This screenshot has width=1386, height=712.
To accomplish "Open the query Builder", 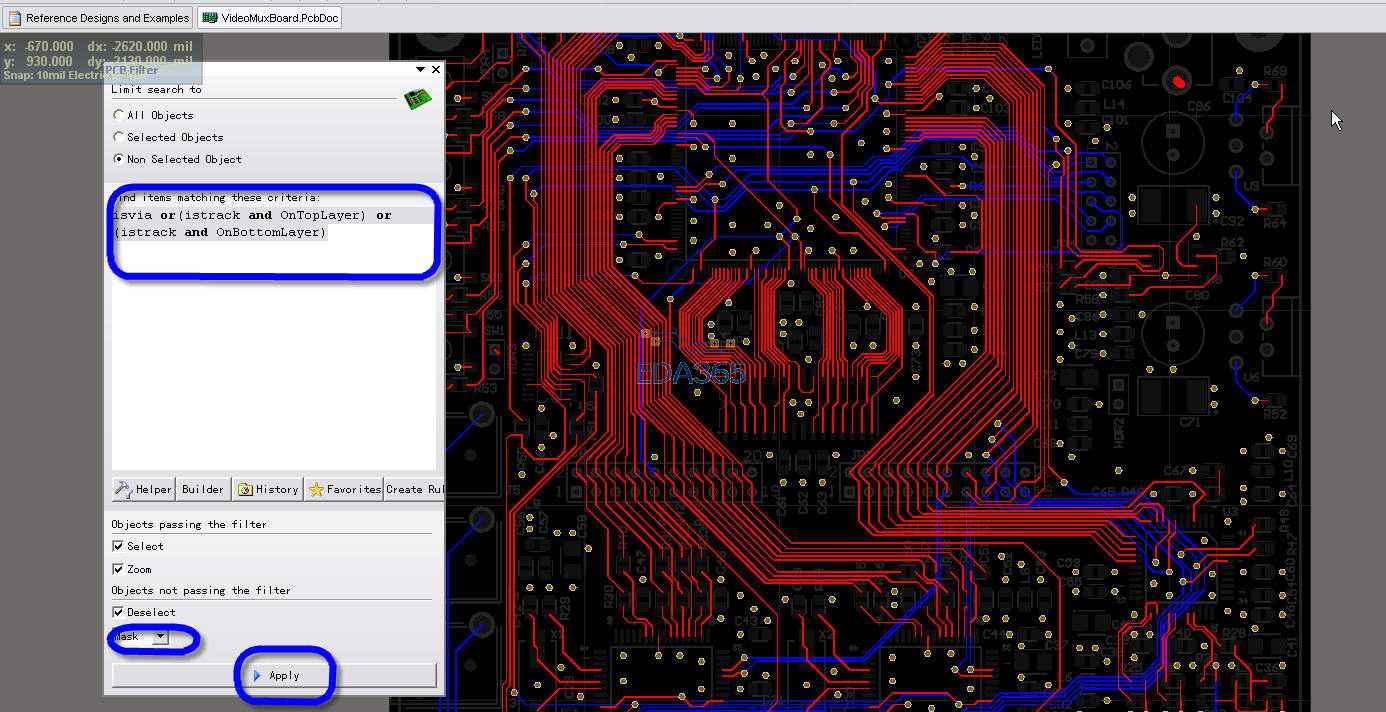I will pyautogui.click(x=203, y=489).
